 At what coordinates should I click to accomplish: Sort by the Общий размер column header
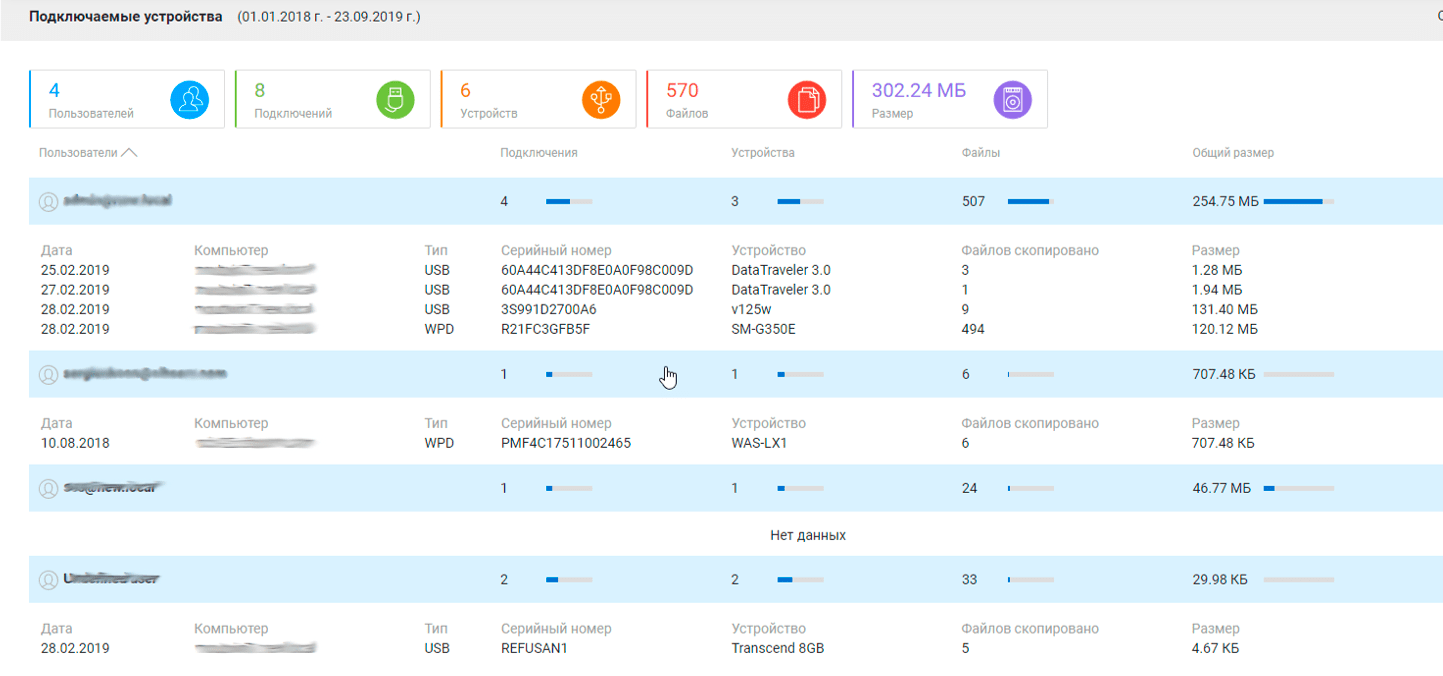tap(1232, 153)
